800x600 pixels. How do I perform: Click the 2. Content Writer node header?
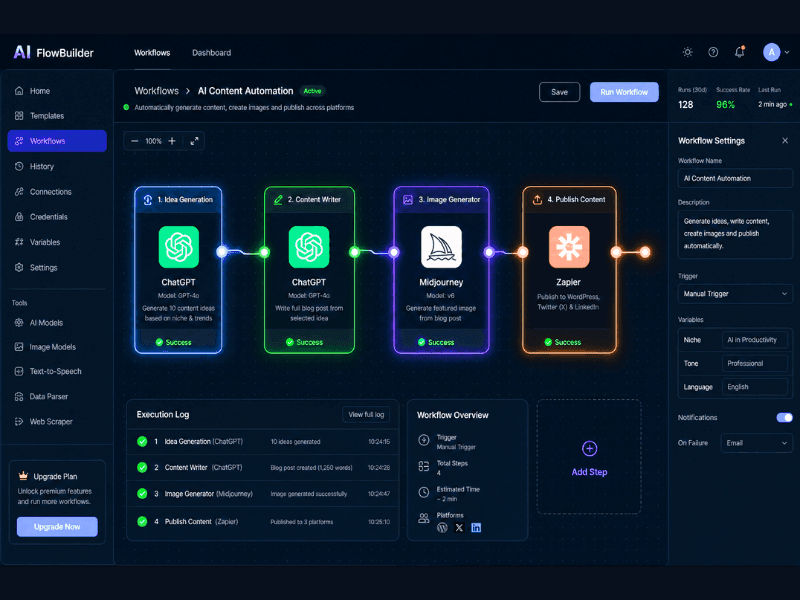point(309,199)
